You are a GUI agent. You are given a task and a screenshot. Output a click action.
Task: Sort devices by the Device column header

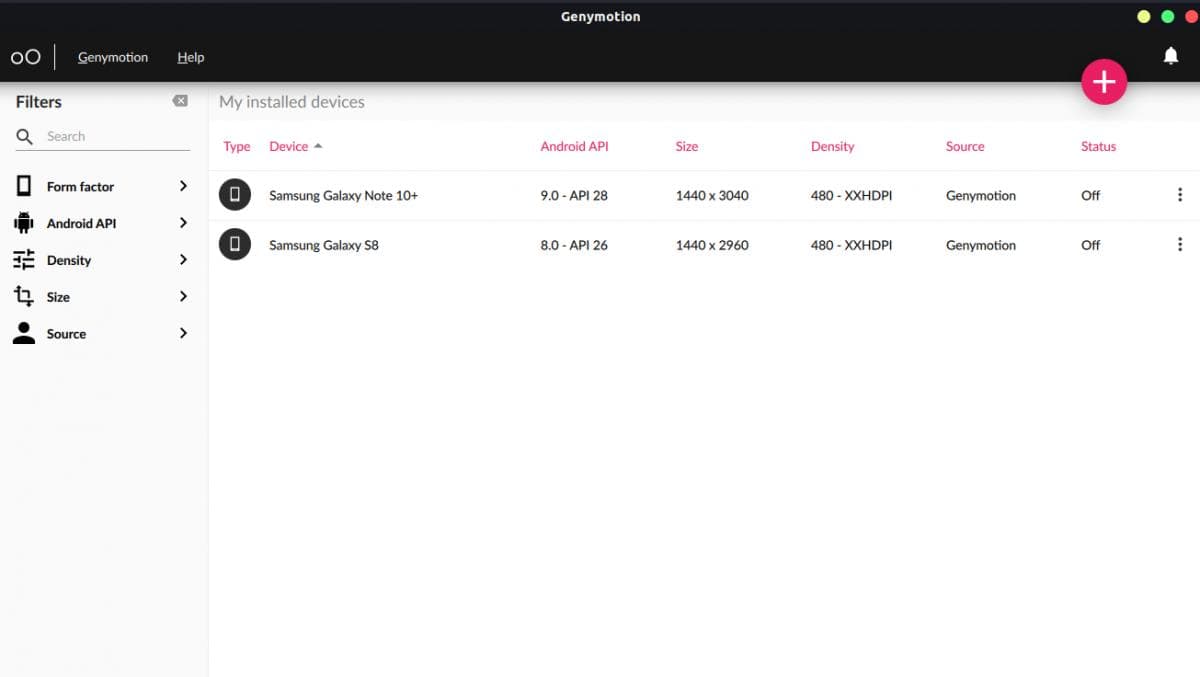[289, 146]
